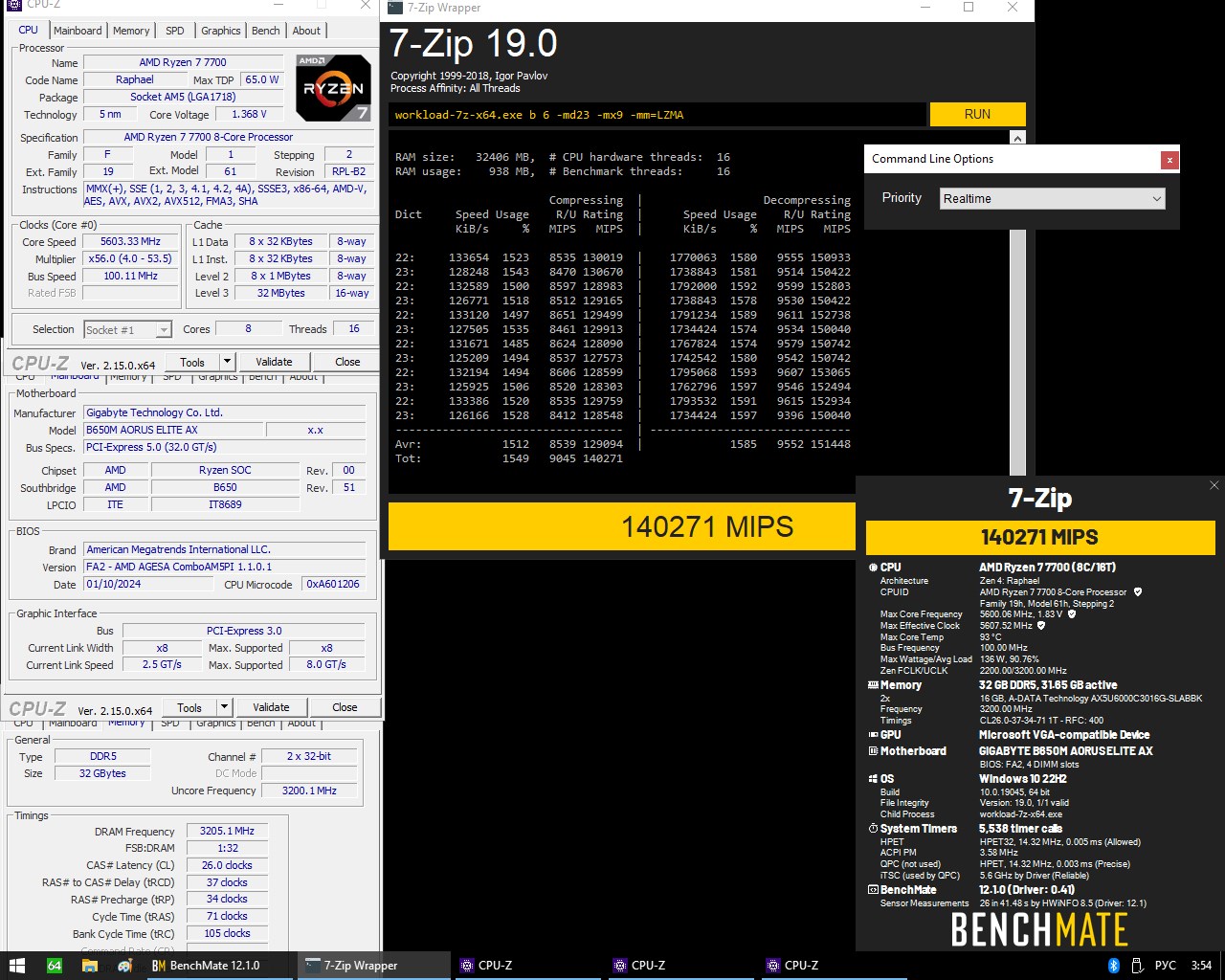Switch to the SPD tab in top CPU-Z
Screen dimensions: 1225x980
175,31
